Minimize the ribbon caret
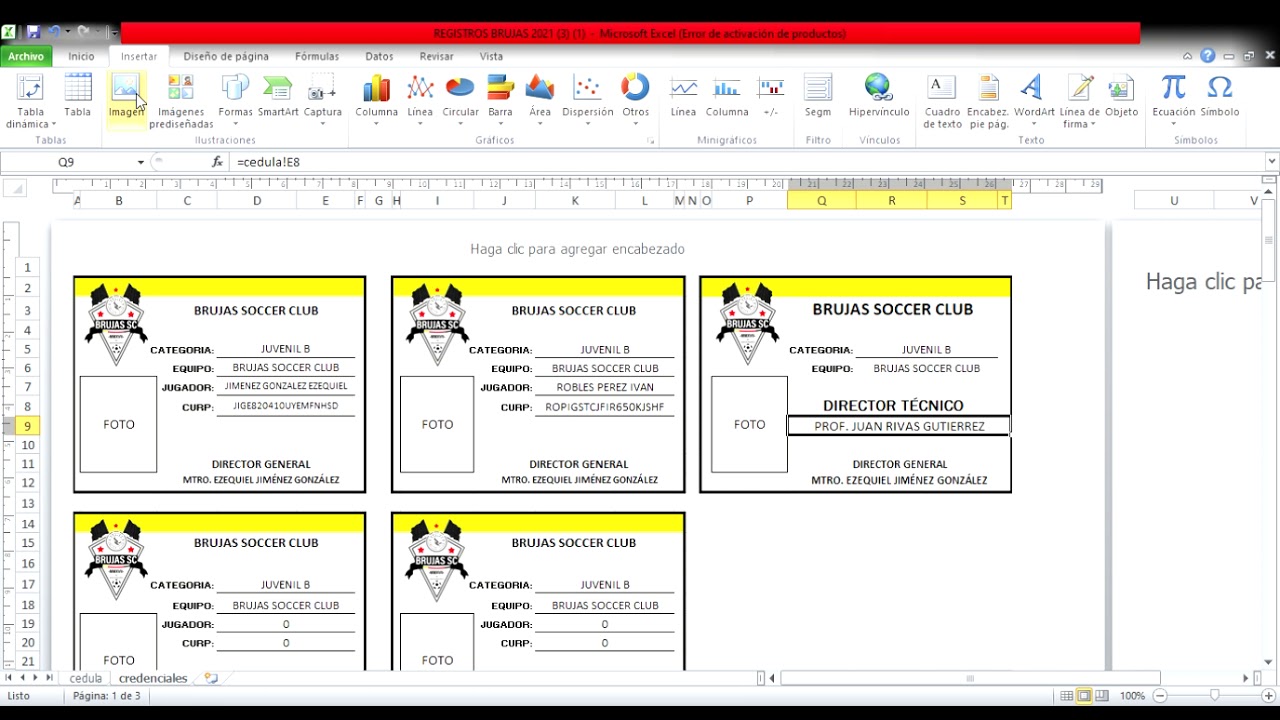Image resolution: width=1280 pixels, height=720 pixels. click(x=1187, y=56)
